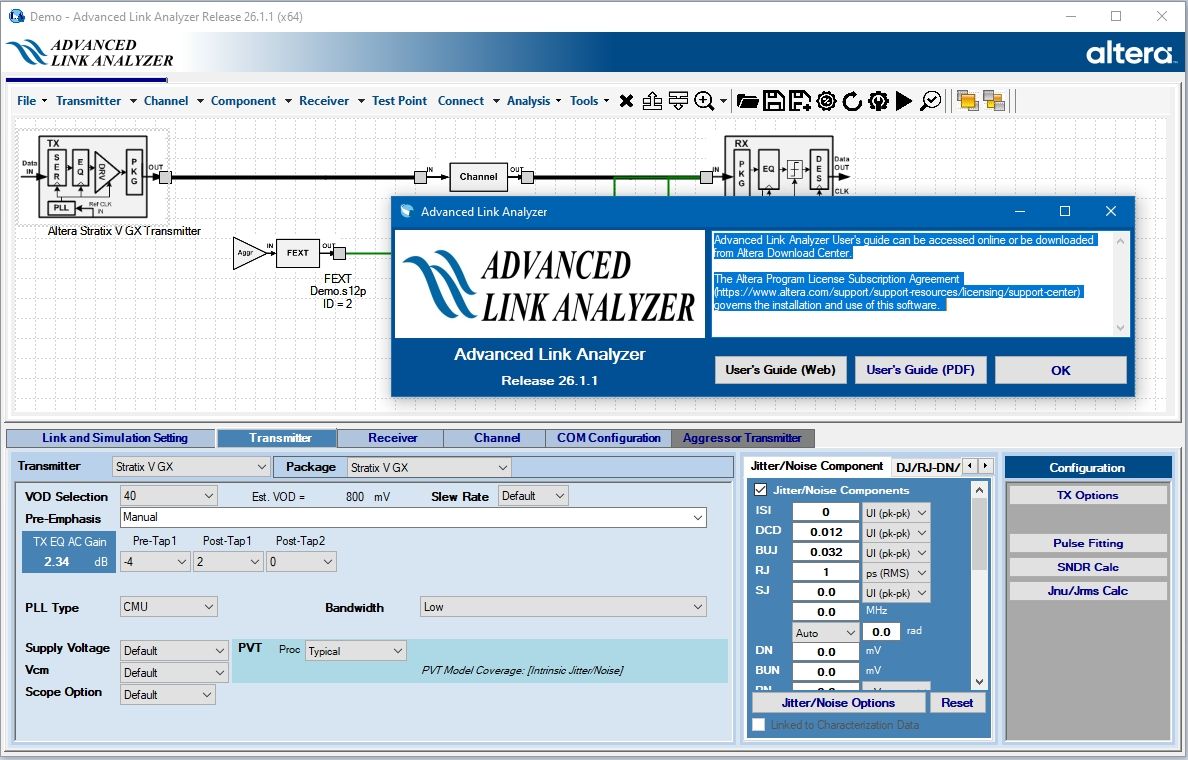Switch to the Receiver settings tab
1188x760 pixels.
pyautogui.click(x=392, y=438)
